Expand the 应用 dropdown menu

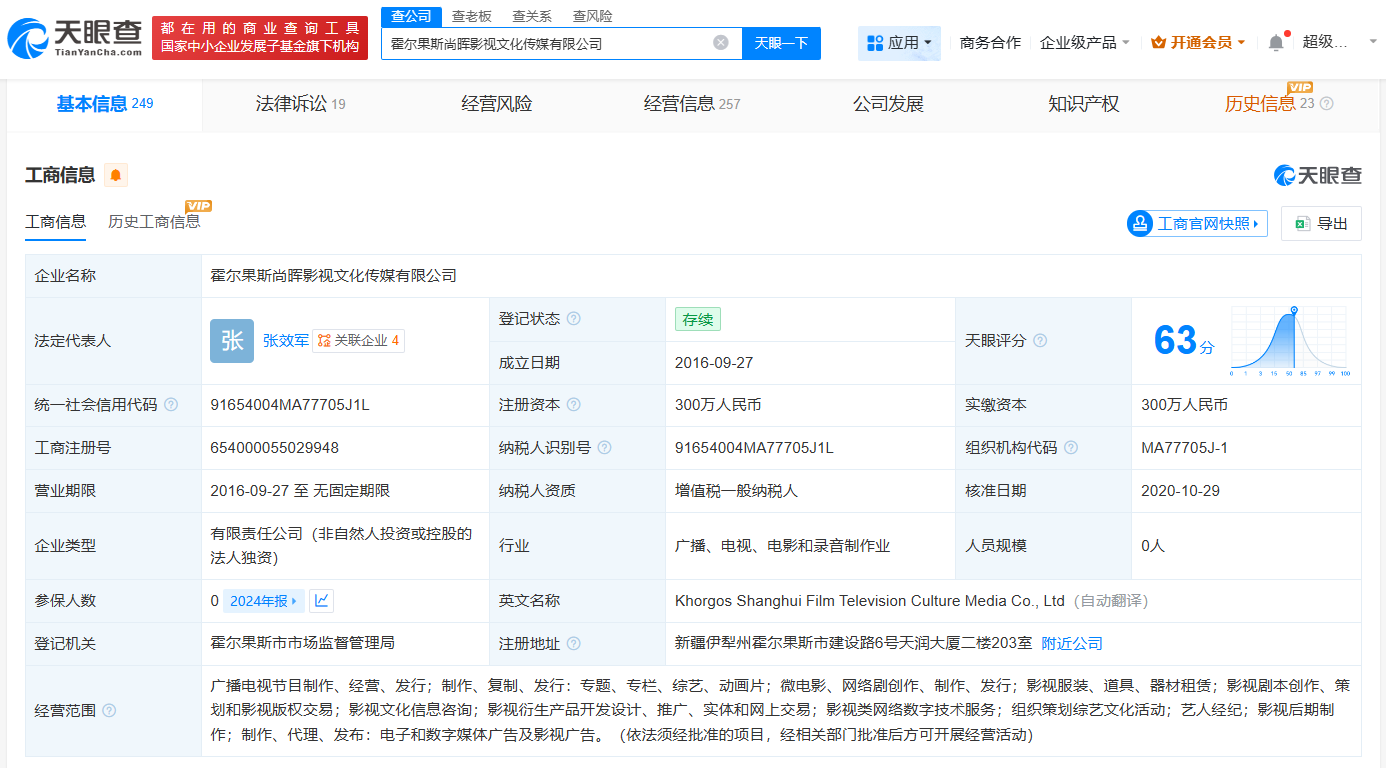click(899, 43)
